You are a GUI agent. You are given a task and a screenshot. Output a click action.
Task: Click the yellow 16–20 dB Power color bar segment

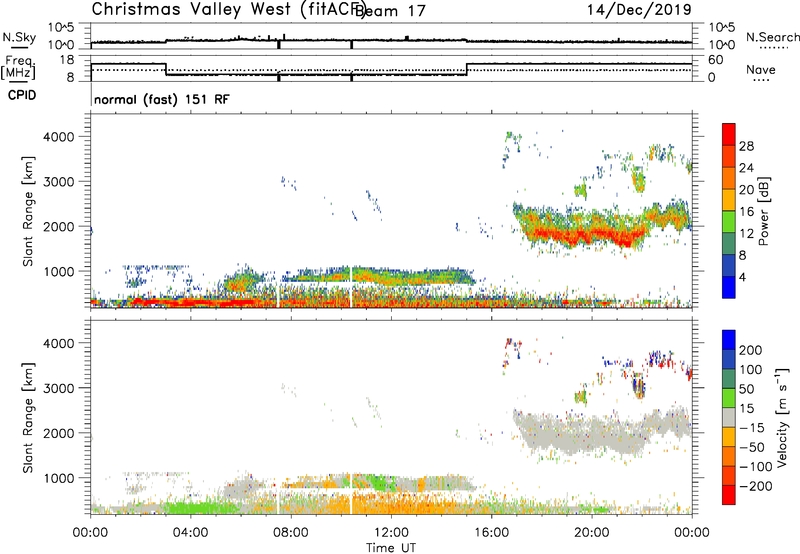(729, 200)
